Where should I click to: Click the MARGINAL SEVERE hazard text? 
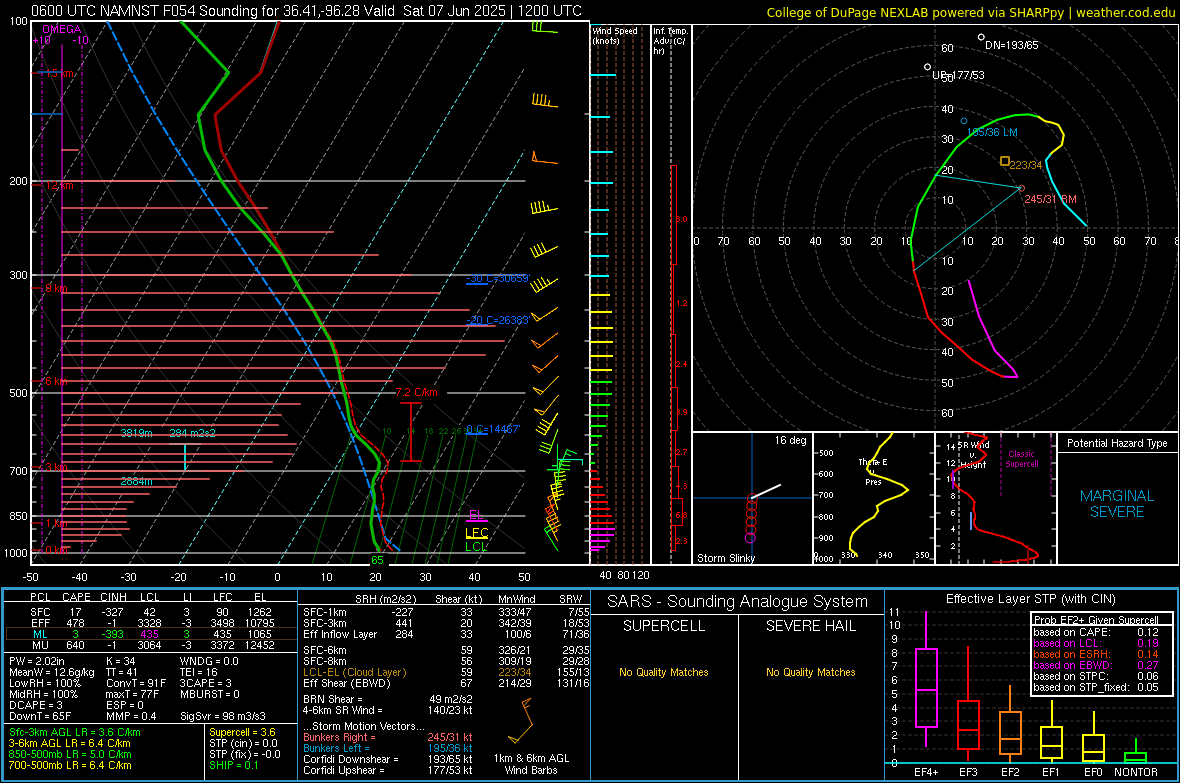point(1117,504)
